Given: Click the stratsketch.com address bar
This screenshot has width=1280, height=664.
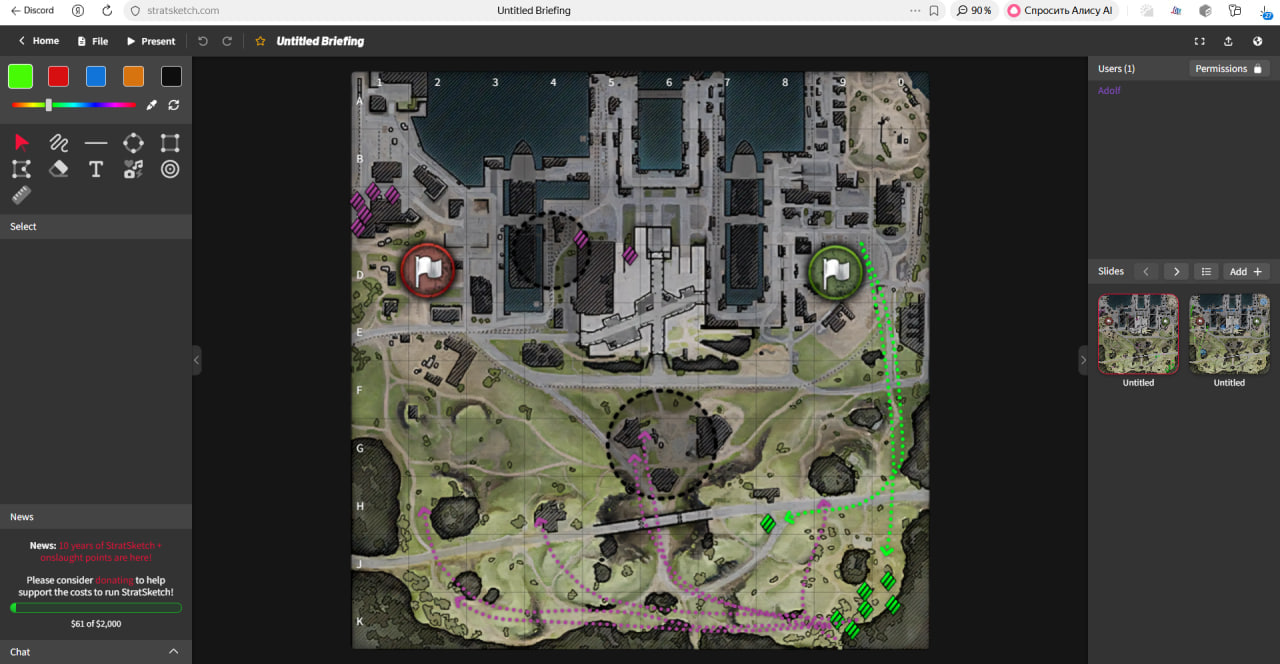Looking at the screenshot, I should (183, 10).
